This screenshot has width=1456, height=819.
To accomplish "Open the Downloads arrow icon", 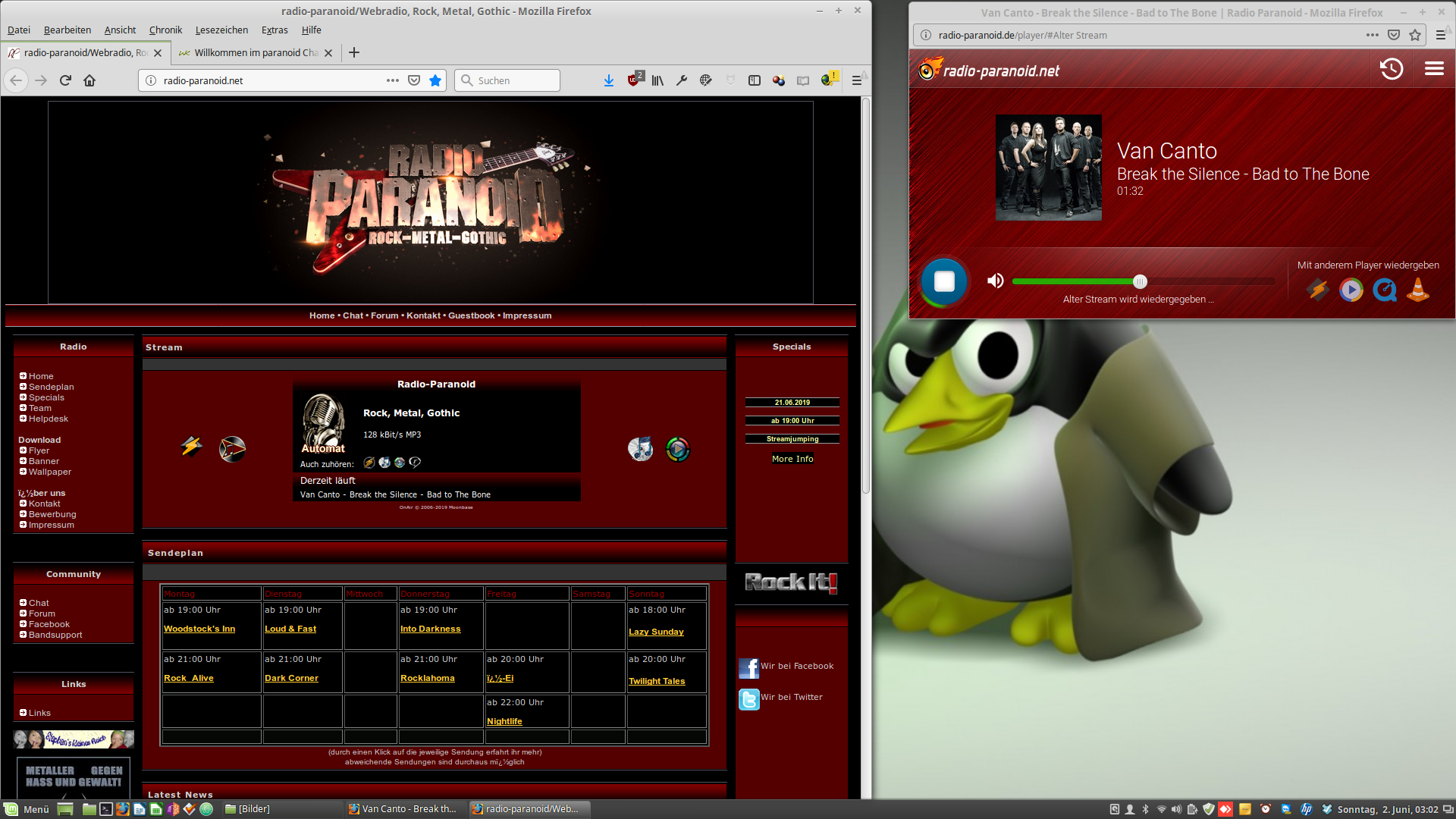I will click(x=609, y=80).
